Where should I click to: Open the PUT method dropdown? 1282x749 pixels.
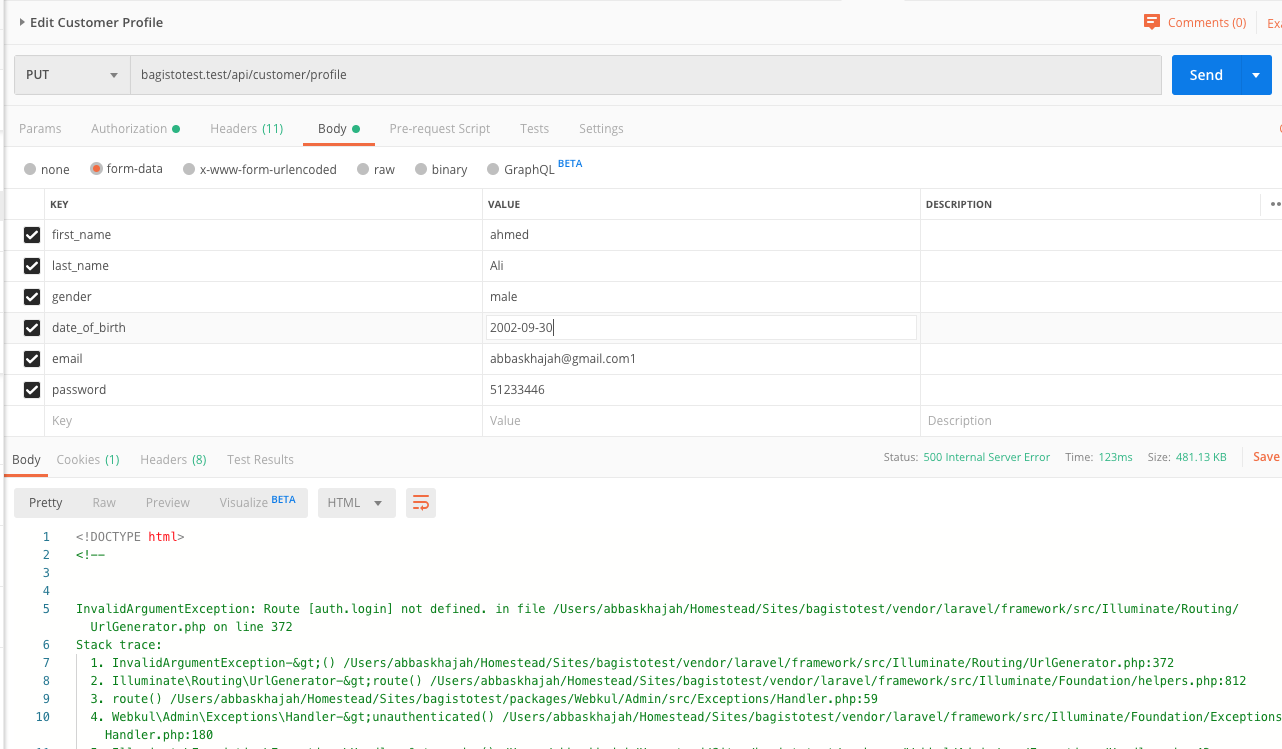(72, 75)
